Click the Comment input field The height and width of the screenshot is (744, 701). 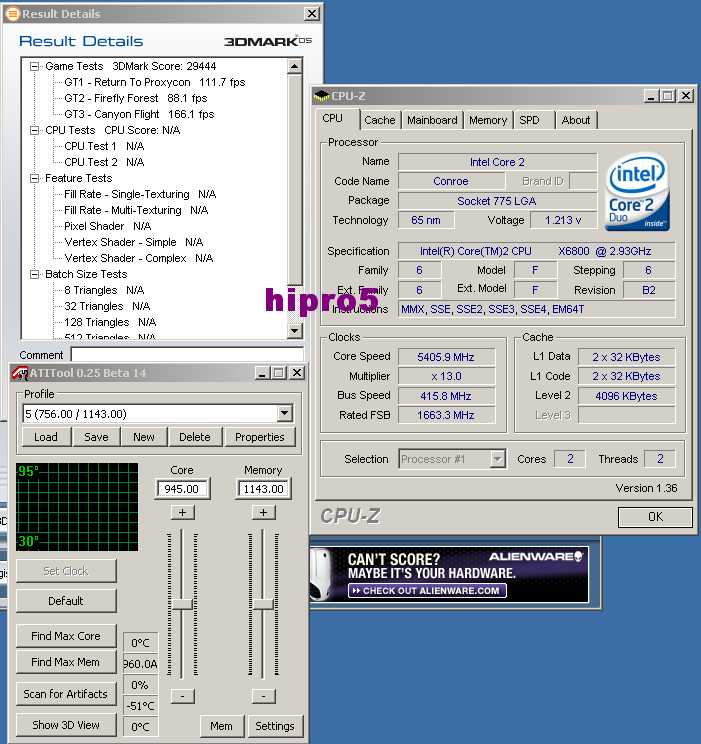(187, 354)
